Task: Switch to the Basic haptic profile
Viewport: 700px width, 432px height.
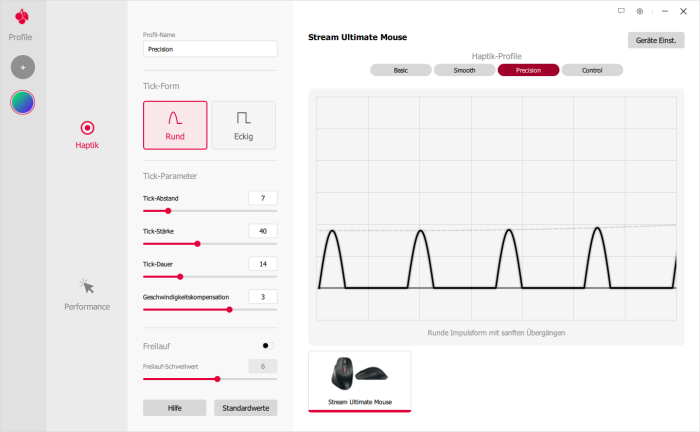Action: (400, 70)
